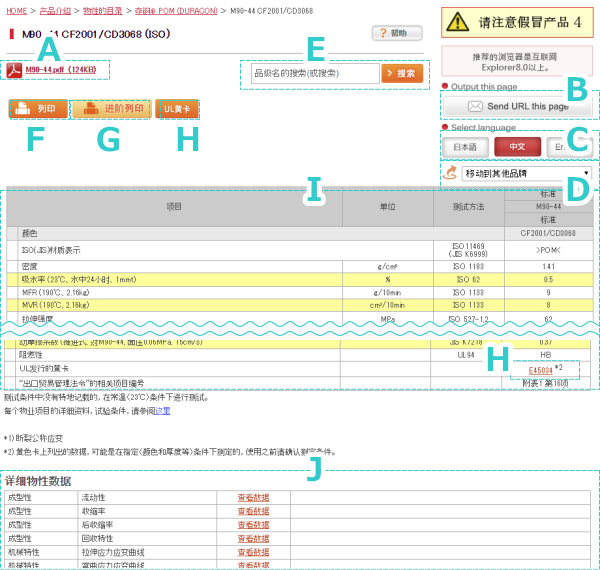View data link for flowability row

click(253, 497)
